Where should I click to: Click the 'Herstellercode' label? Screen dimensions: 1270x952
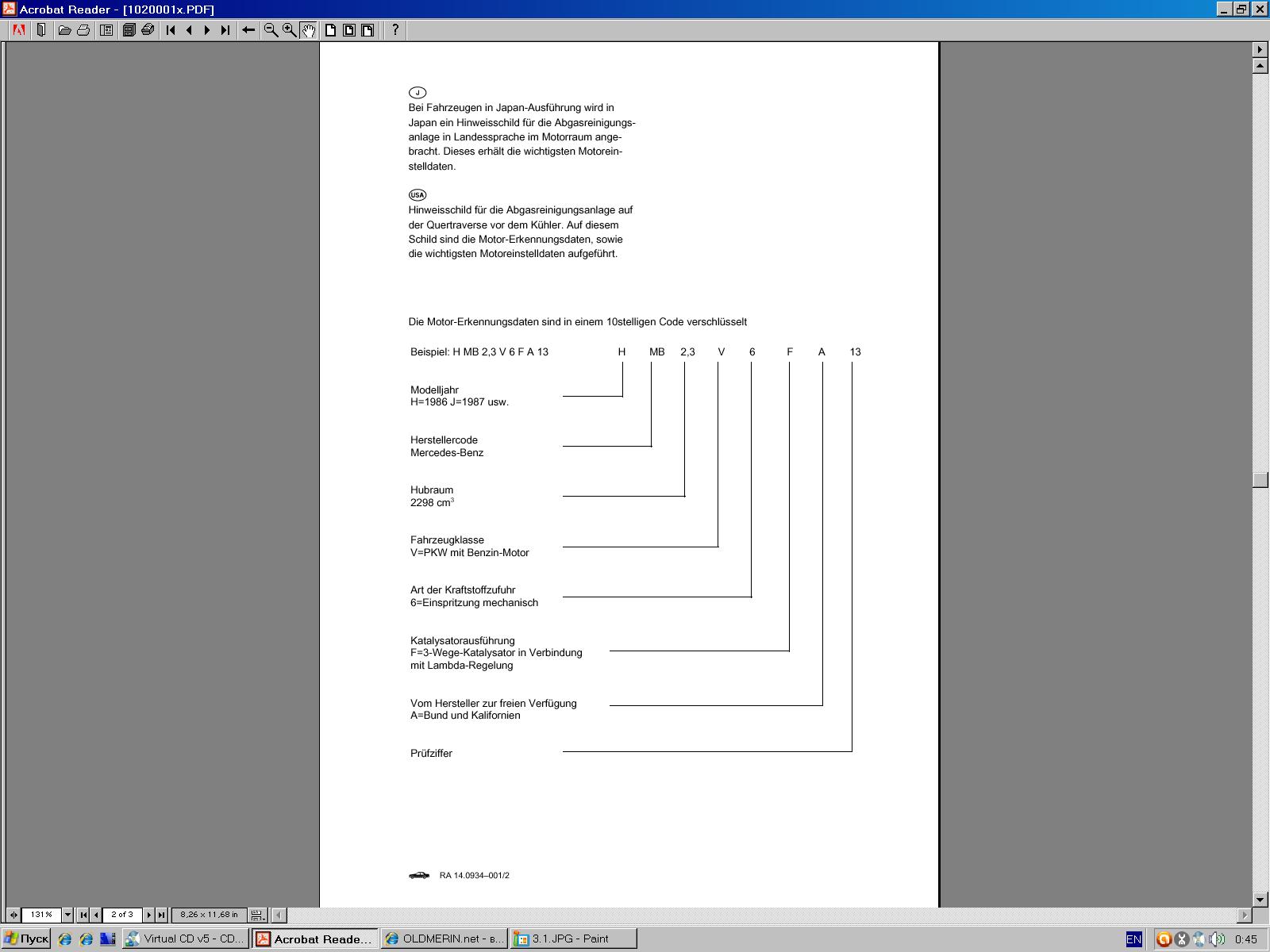444,440
